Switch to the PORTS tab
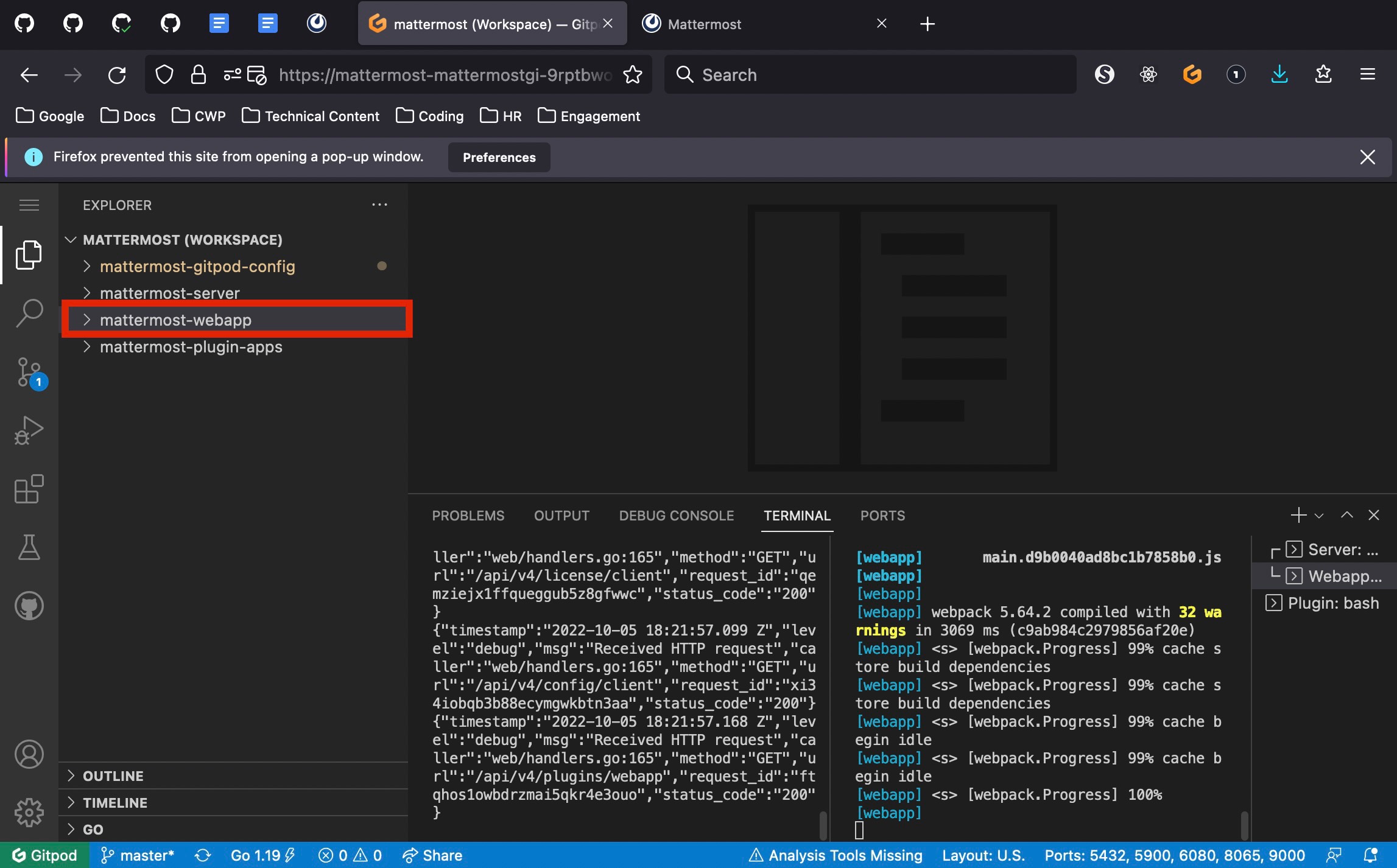 coord(882,516)
